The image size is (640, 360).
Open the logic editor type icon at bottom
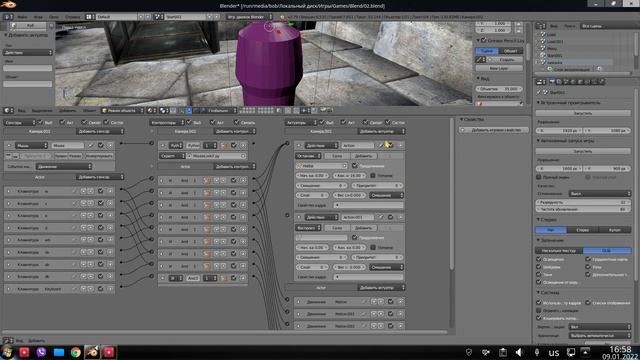click(8, 340)
